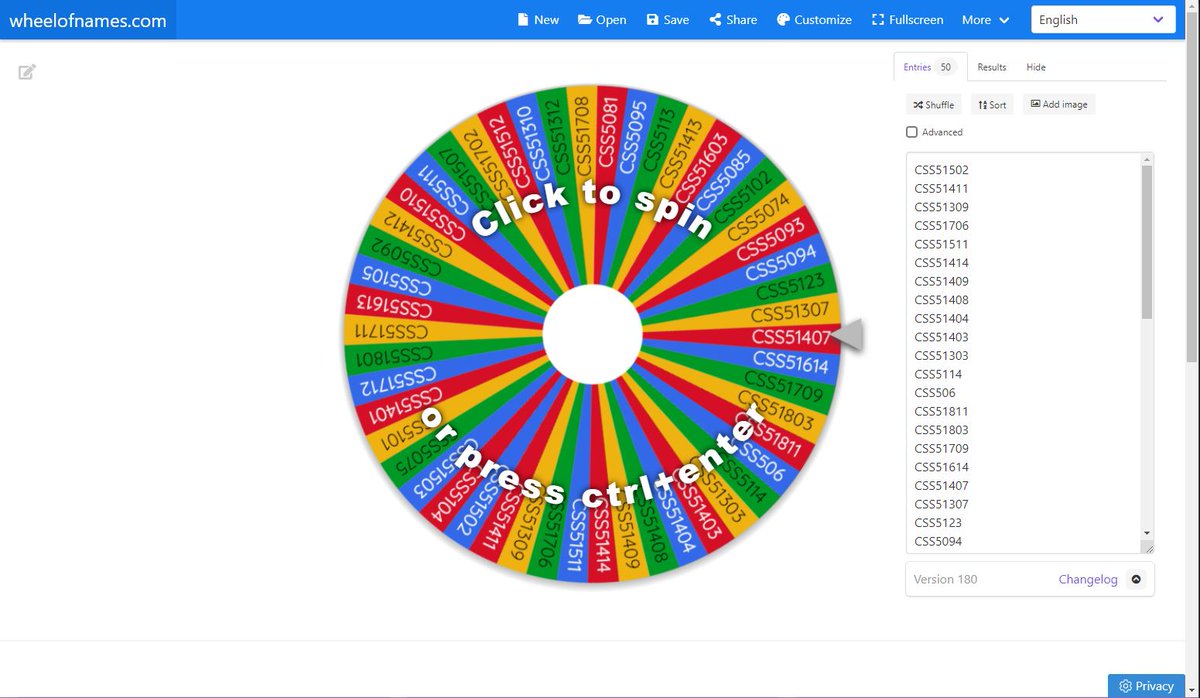Click the Version 180 text
Screen dimensions: 1200x698
pos(945,579)
